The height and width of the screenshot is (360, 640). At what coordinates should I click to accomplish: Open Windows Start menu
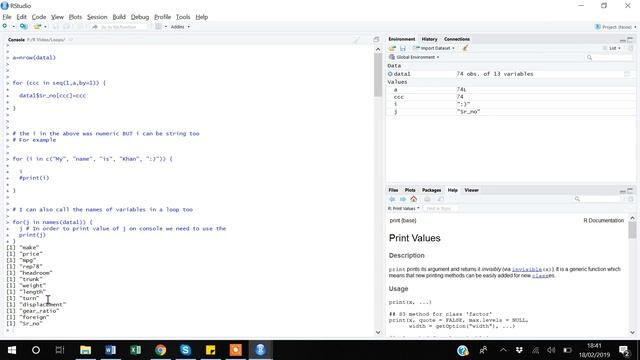click(x=11, y=350)
